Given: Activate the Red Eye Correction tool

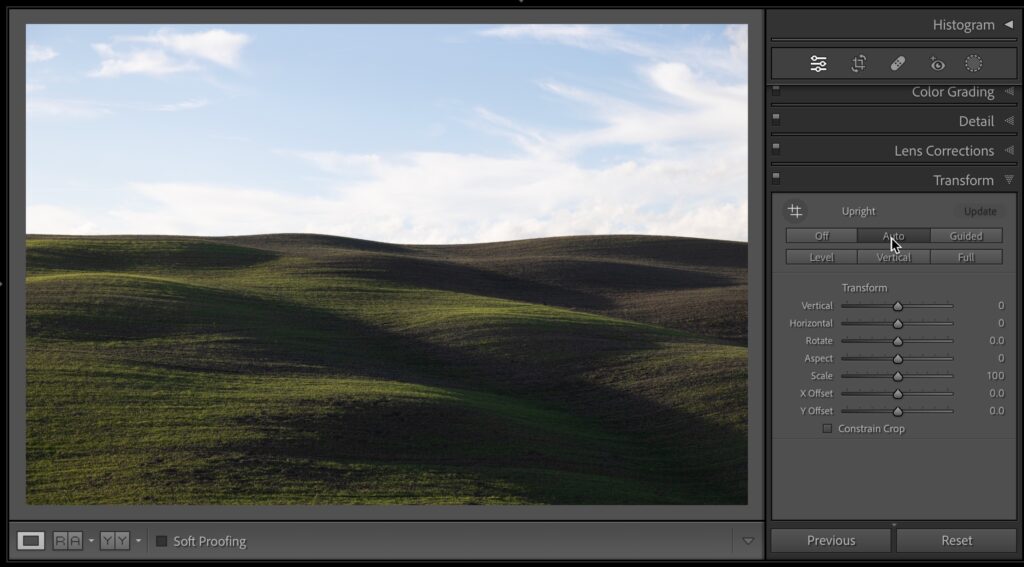Looking at the screenshot, I should (937, 64).
